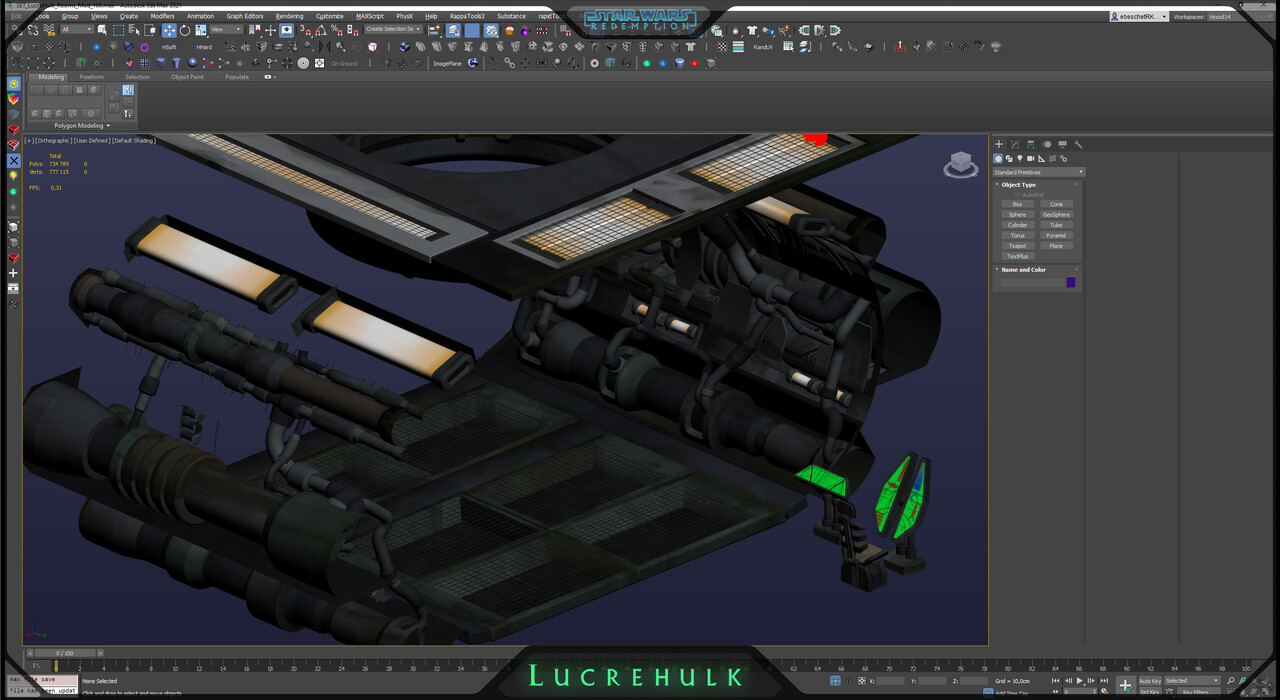Create a Teapot primitive
Screen dimensions: 1280x700
(x=1017, y=246)
